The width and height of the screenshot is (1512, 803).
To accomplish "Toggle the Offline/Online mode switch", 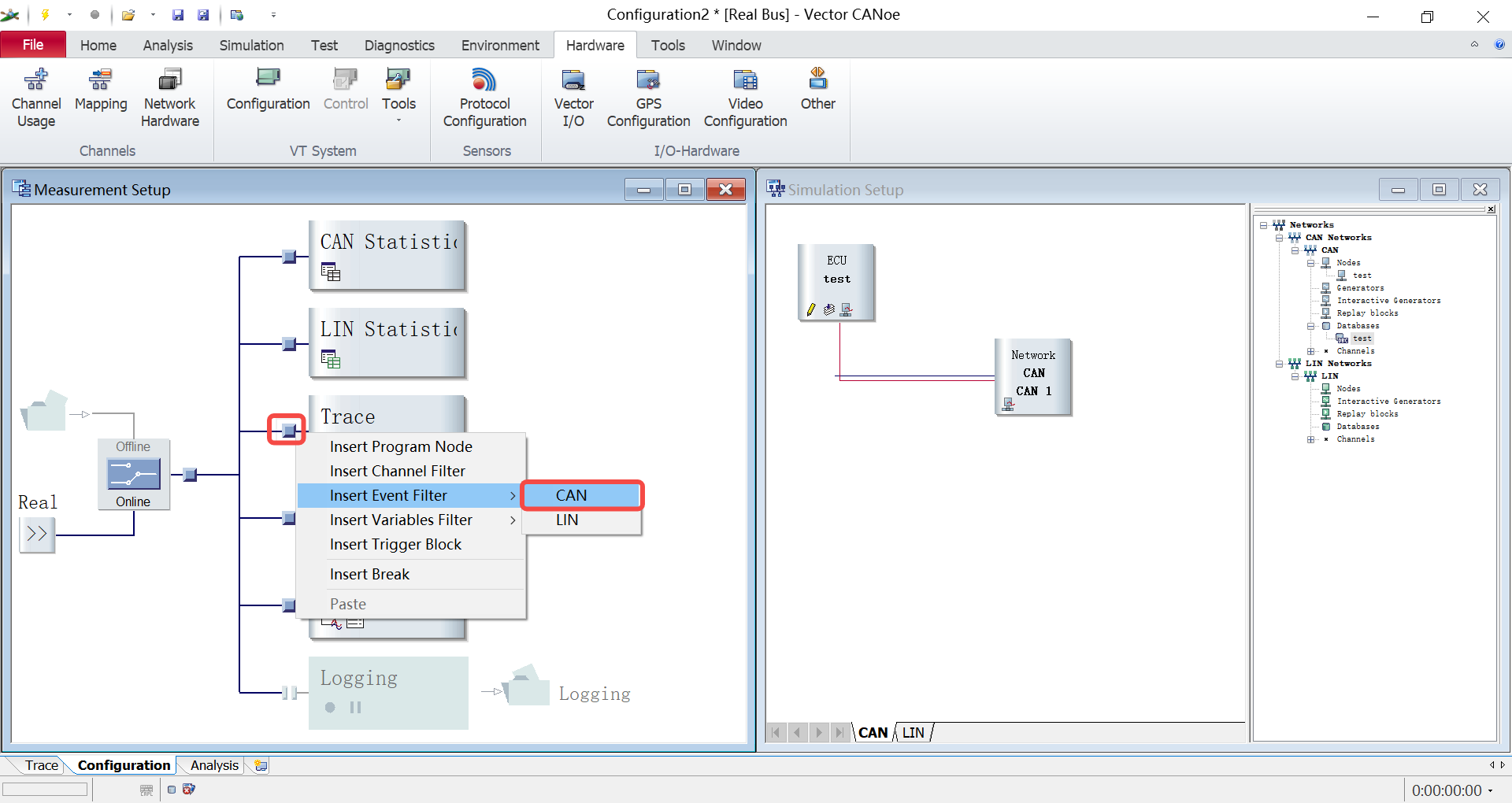I will point(133,474).
